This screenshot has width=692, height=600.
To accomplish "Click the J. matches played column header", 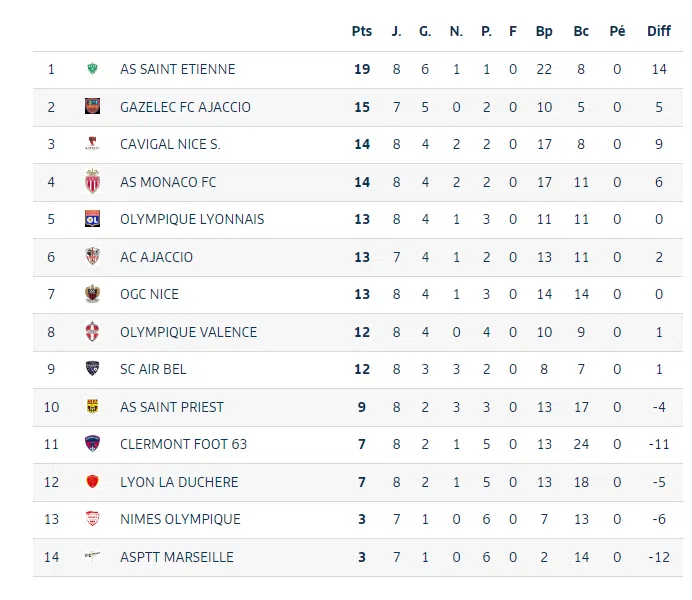I will (396, 31).
